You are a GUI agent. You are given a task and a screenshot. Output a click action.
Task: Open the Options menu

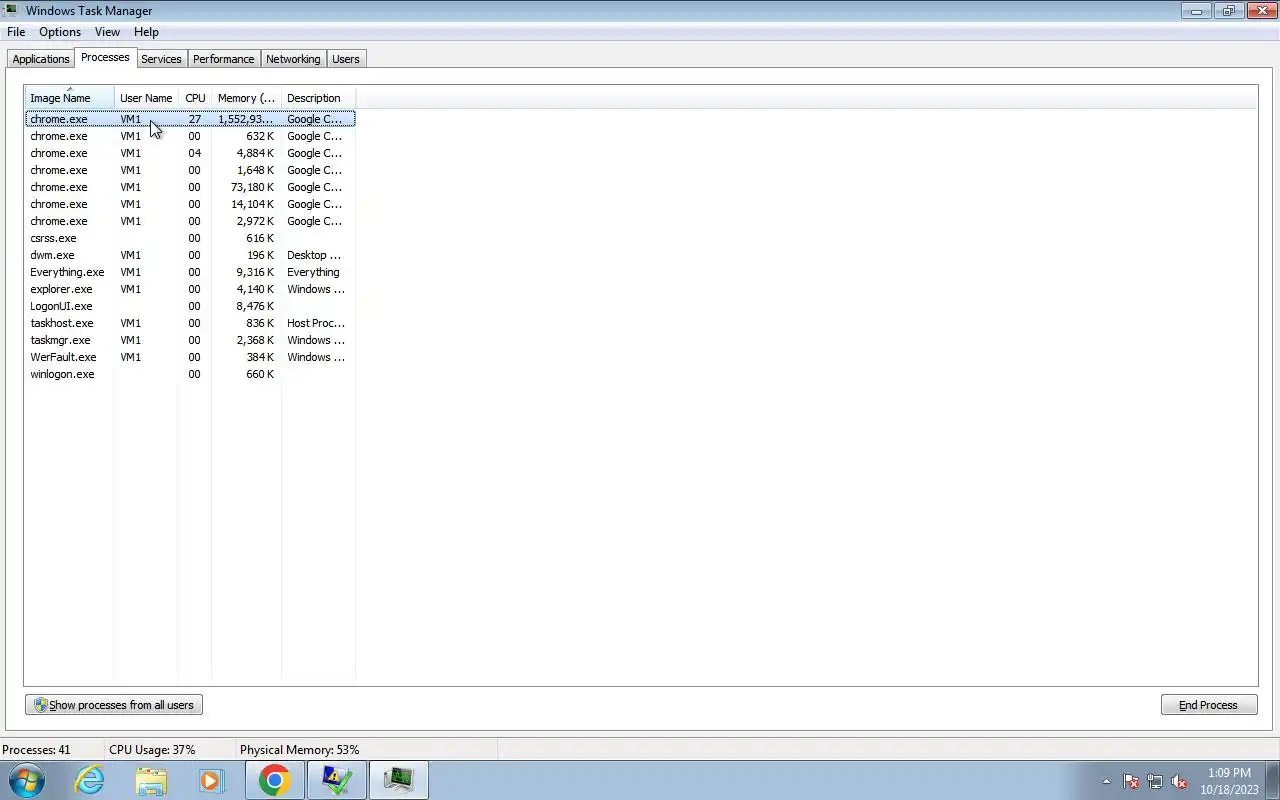60,32
